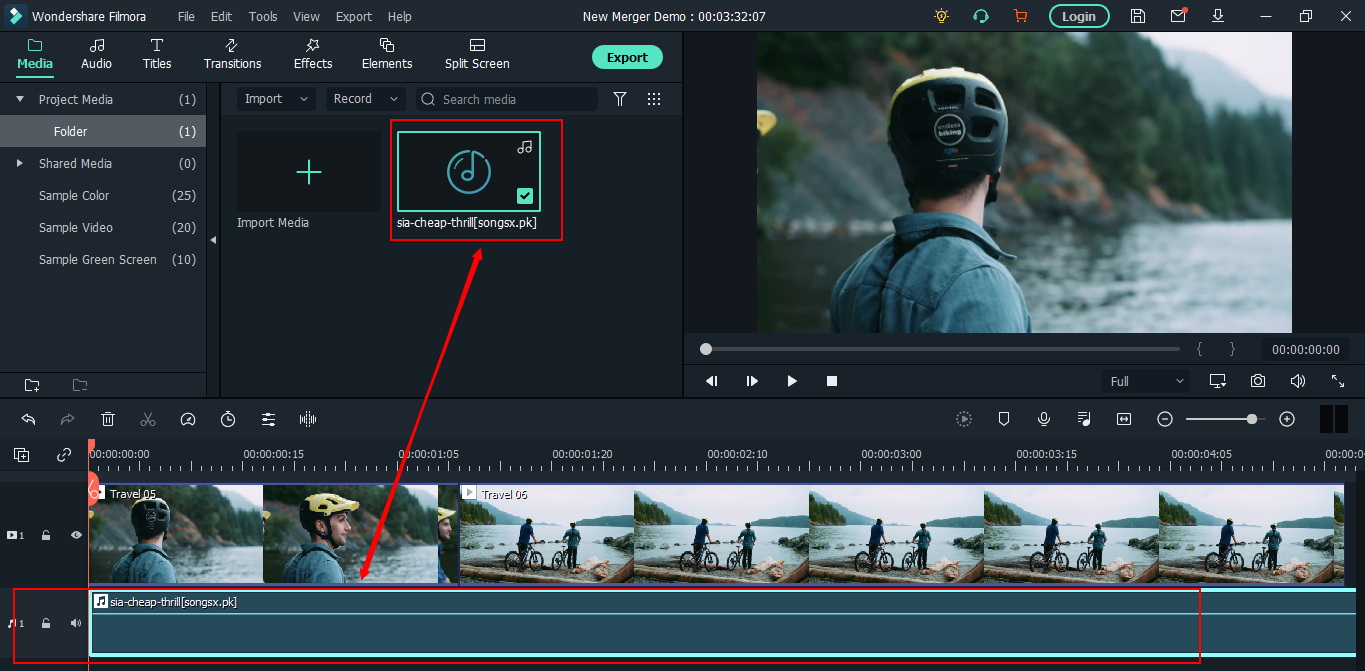Open the File menu
Screen dimensions: 1365x671
click(x=186, y=16)
